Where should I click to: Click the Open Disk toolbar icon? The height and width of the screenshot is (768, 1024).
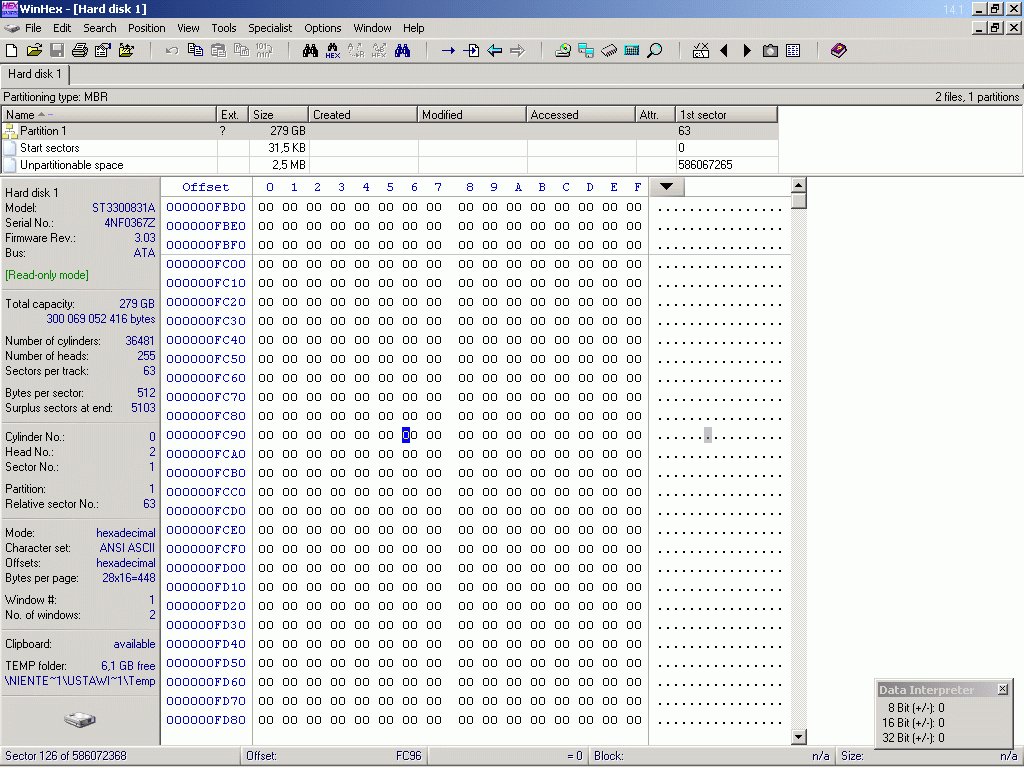pyautogui.click(x=563, y=50)
